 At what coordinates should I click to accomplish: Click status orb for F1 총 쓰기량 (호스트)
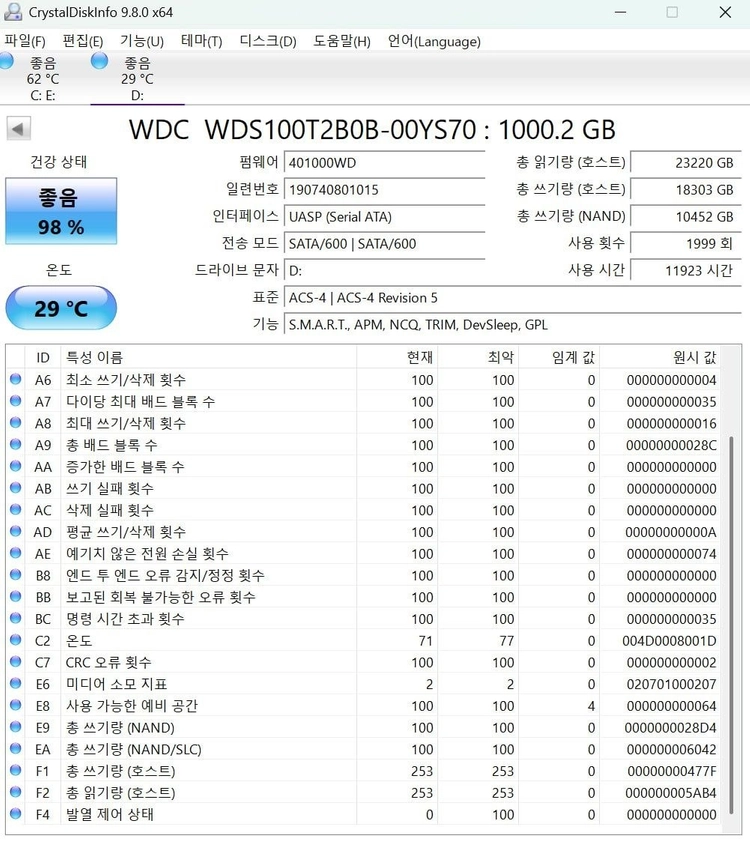tap(16, 770)
